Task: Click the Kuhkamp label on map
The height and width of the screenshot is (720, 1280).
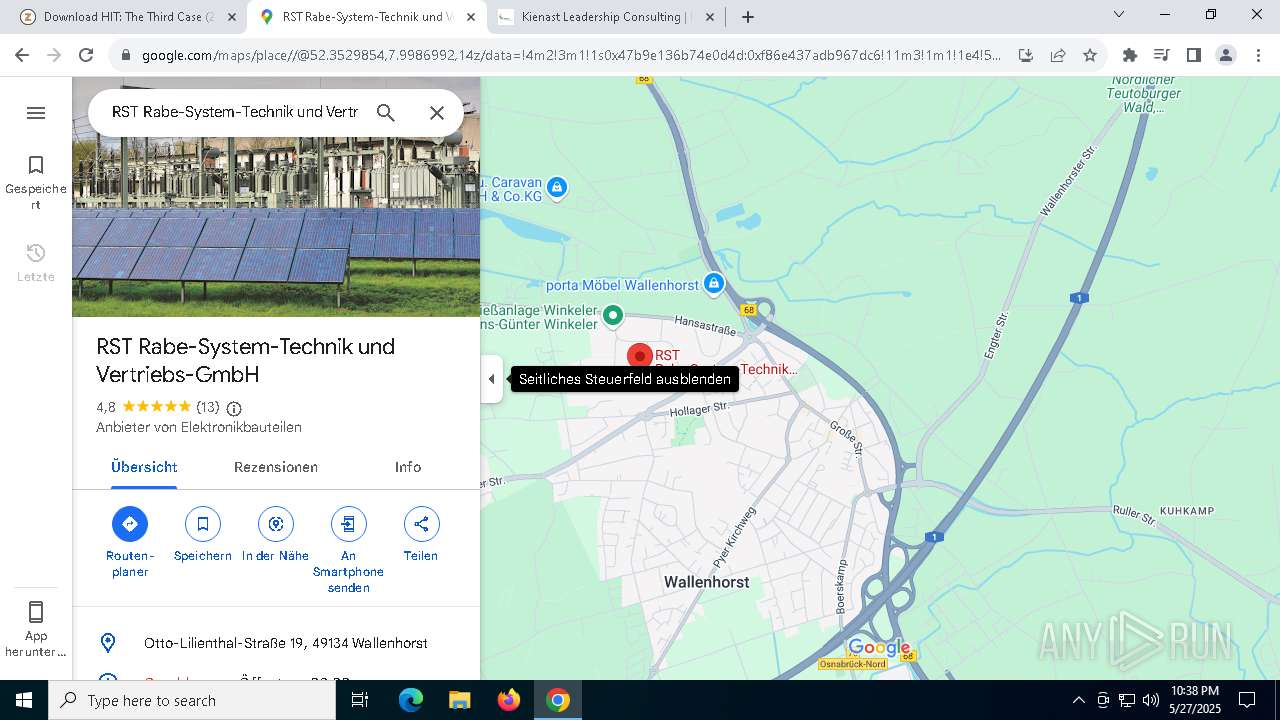Action: (x=1187, y=511)
